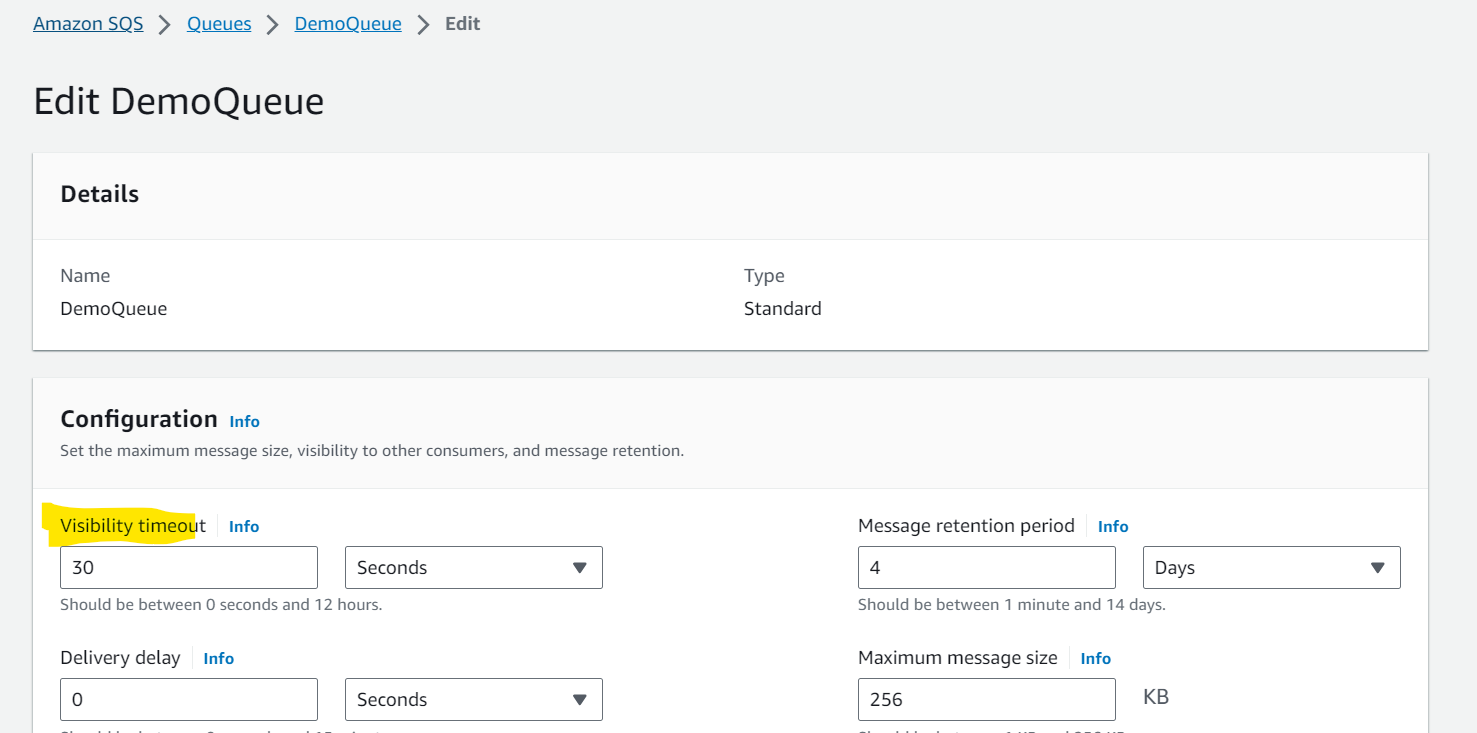1477x733 pixels.
Task: Select the 'Visibility timeout' field label
Action: click(133, 526)
